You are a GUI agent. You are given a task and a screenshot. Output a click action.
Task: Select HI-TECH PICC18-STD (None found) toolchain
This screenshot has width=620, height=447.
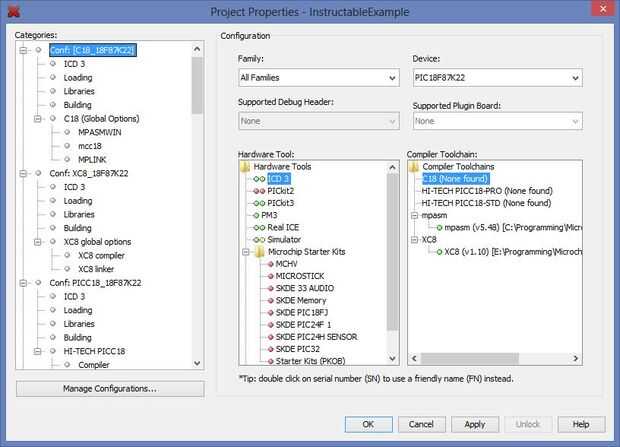[x=486, y=203]
